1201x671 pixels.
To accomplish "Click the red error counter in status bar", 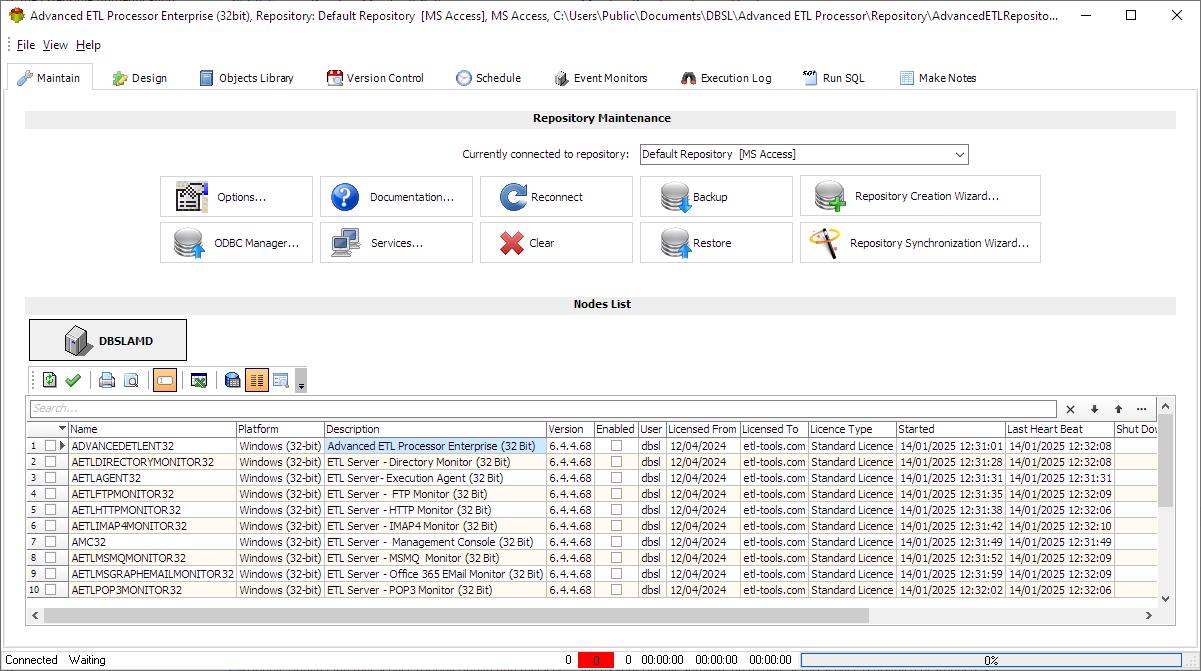I will point(595,660).
